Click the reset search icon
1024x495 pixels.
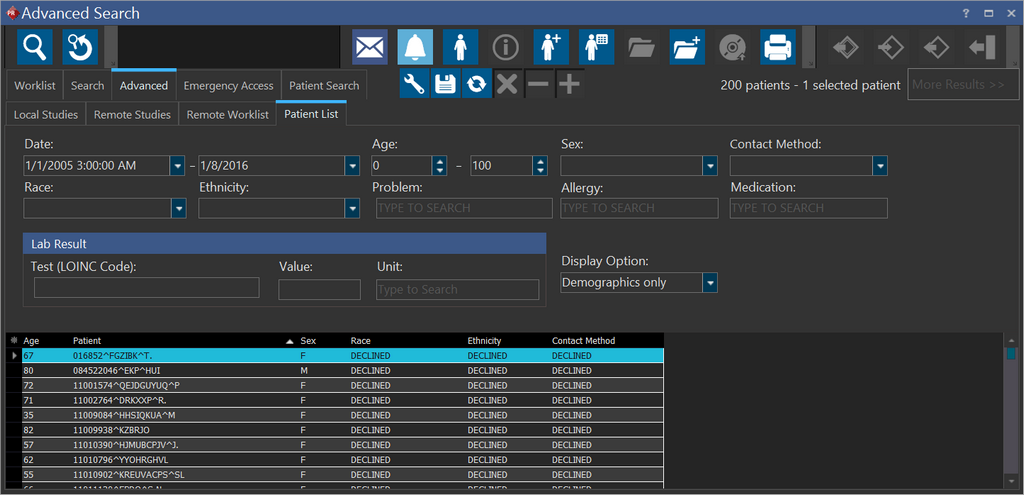tap(80, 47)
